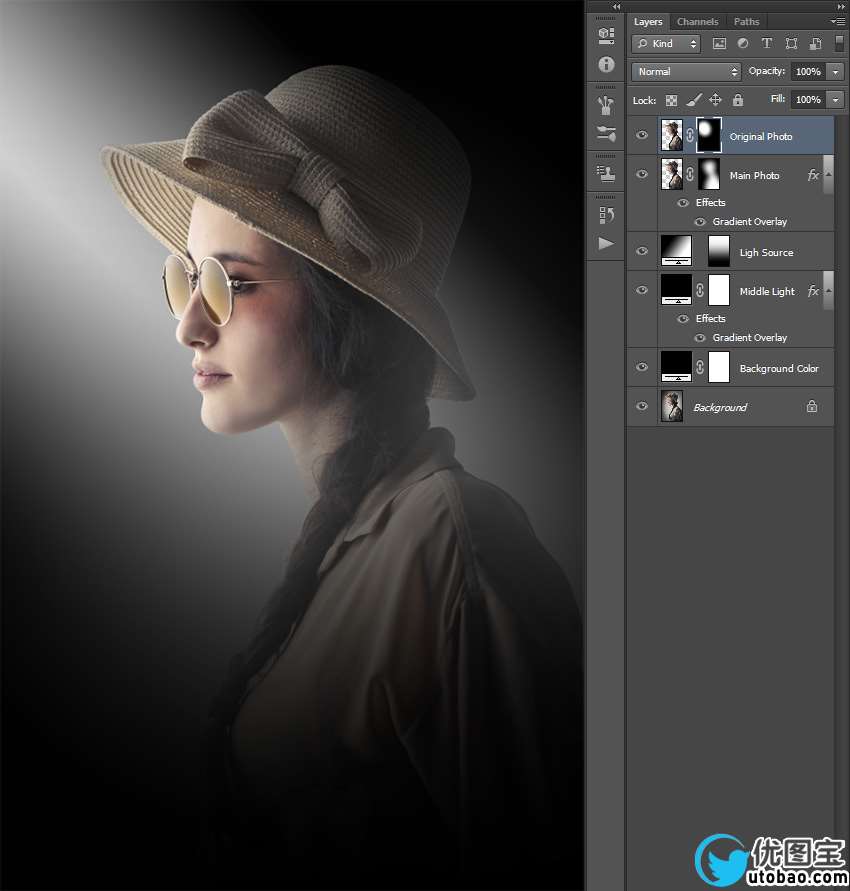Viewport: 850px width, 891px height.
Task: Hide the Main Photo layer
Action: 642,174
